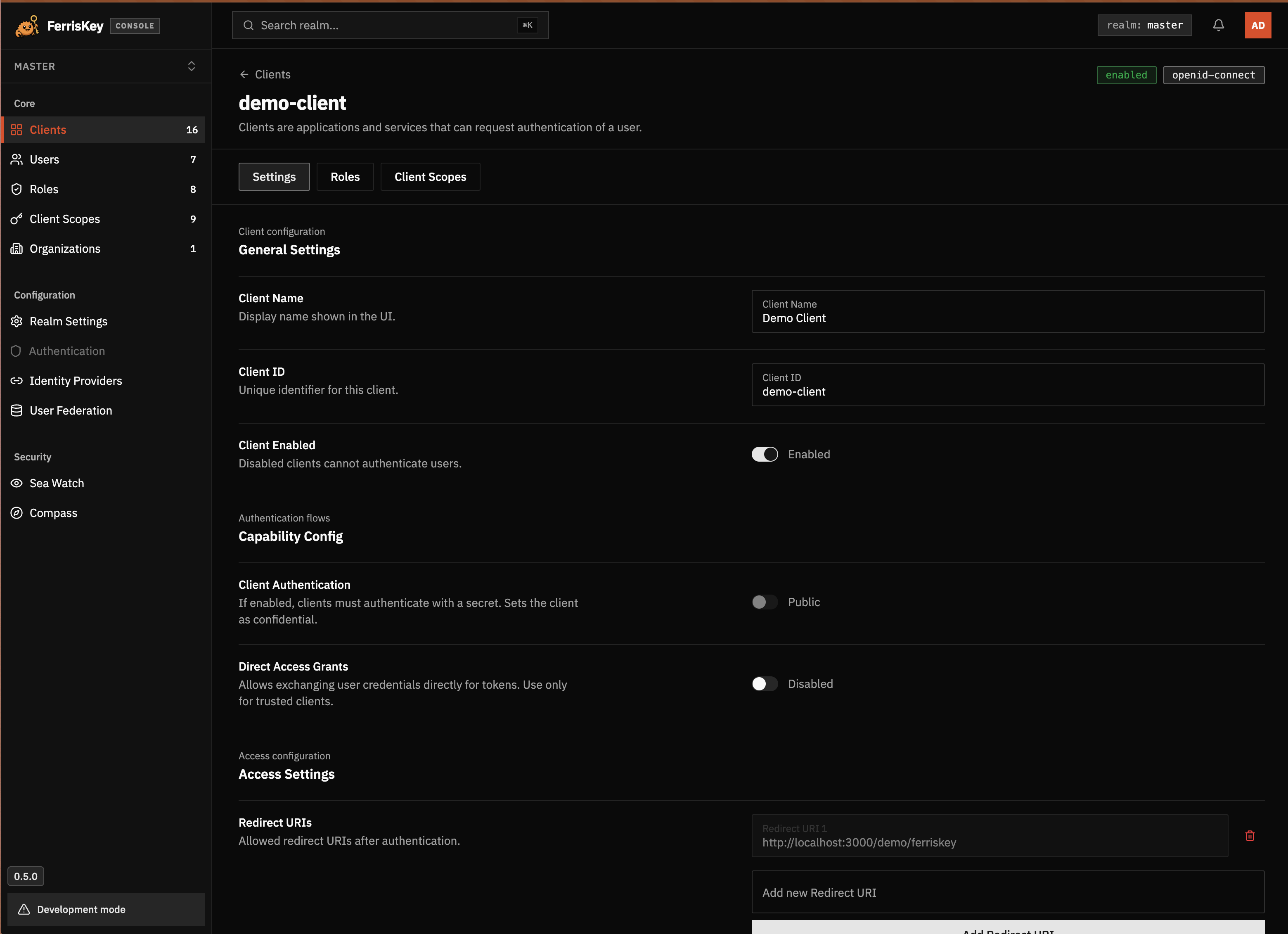Switch to the Roles tab
The image size is (1288, 934).
(x=345, y=177)
